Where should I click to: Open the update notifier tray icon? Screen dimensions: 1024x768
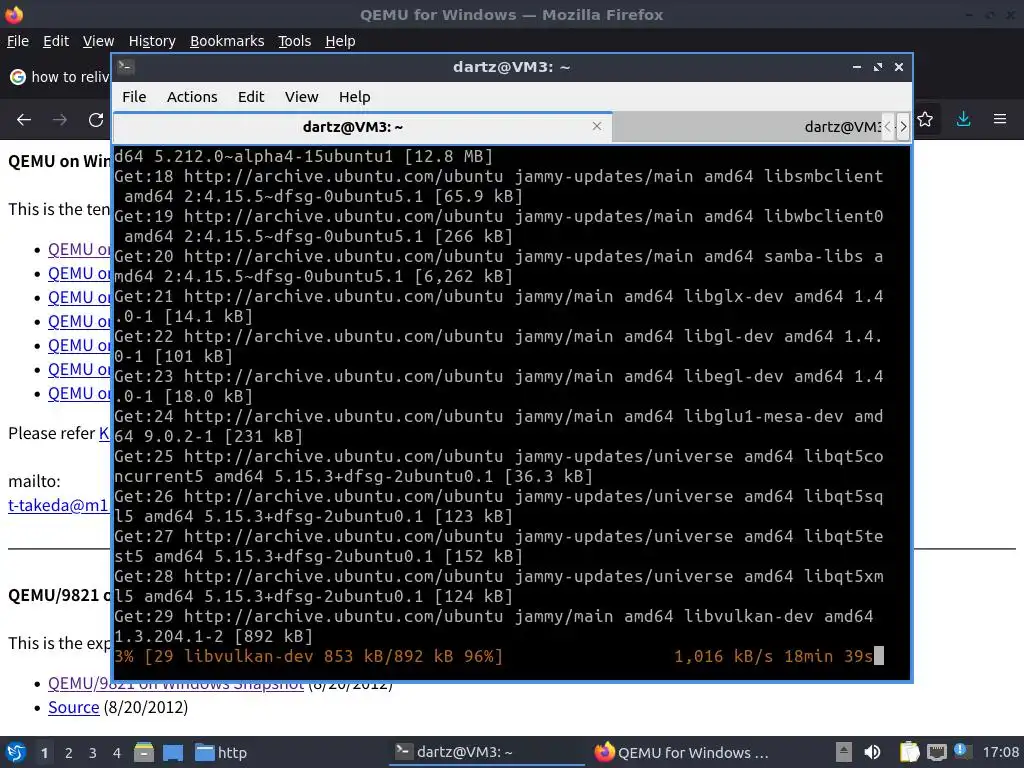click(x=961, y=751)
